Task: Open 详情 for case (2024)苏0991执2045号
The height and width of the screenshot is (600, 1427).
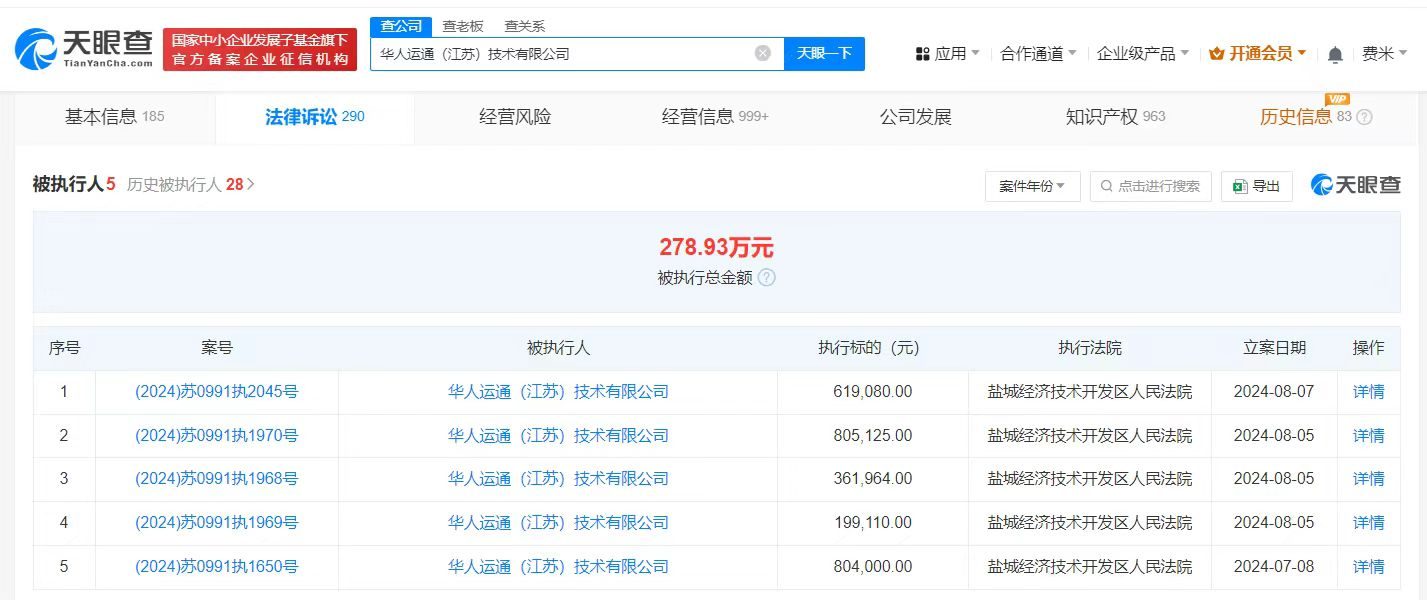Action: [x=1368, y=391]
